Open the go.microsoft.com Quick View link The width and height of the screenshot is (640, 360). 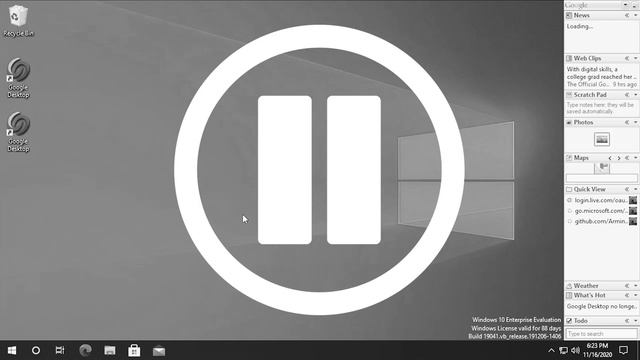tap(601, 211)
